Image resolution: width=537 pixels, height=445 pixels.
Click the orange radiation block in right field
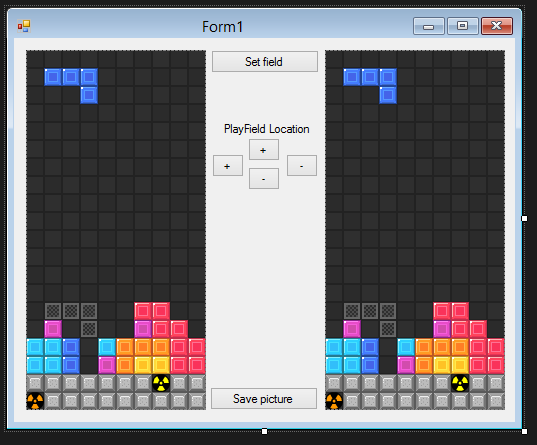click(x=334, y=401)
